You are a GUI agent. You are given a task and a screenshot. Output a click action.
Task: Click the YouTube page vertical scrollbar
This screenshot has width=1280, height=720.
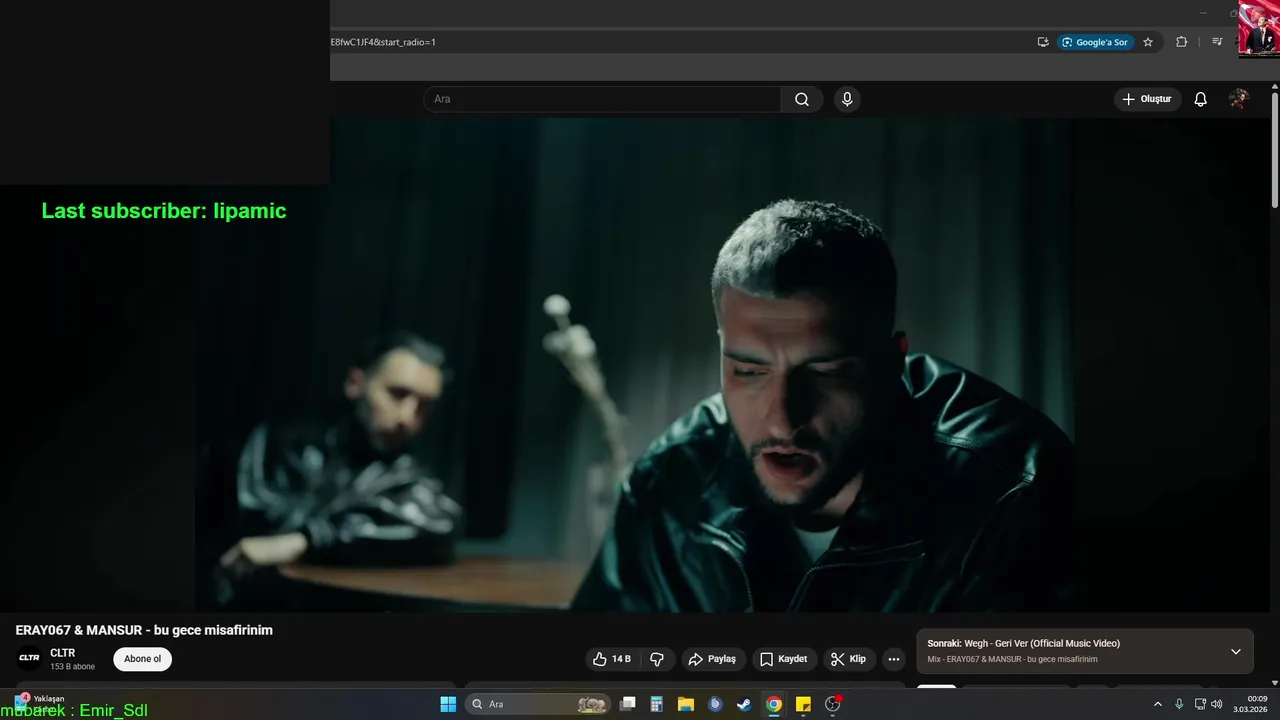pos(1275,150)
